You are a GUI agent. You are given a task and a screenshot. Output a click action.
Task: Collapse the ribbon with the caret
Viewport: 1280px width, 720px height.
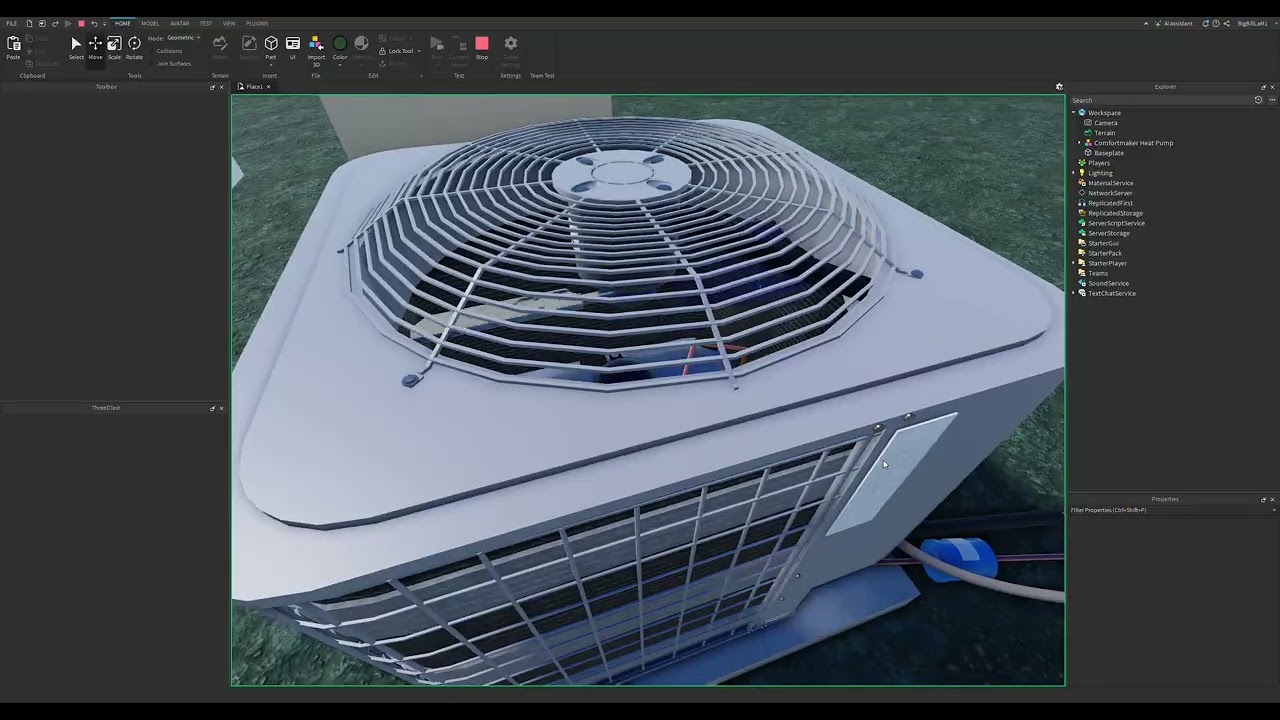coord(1146,23)
